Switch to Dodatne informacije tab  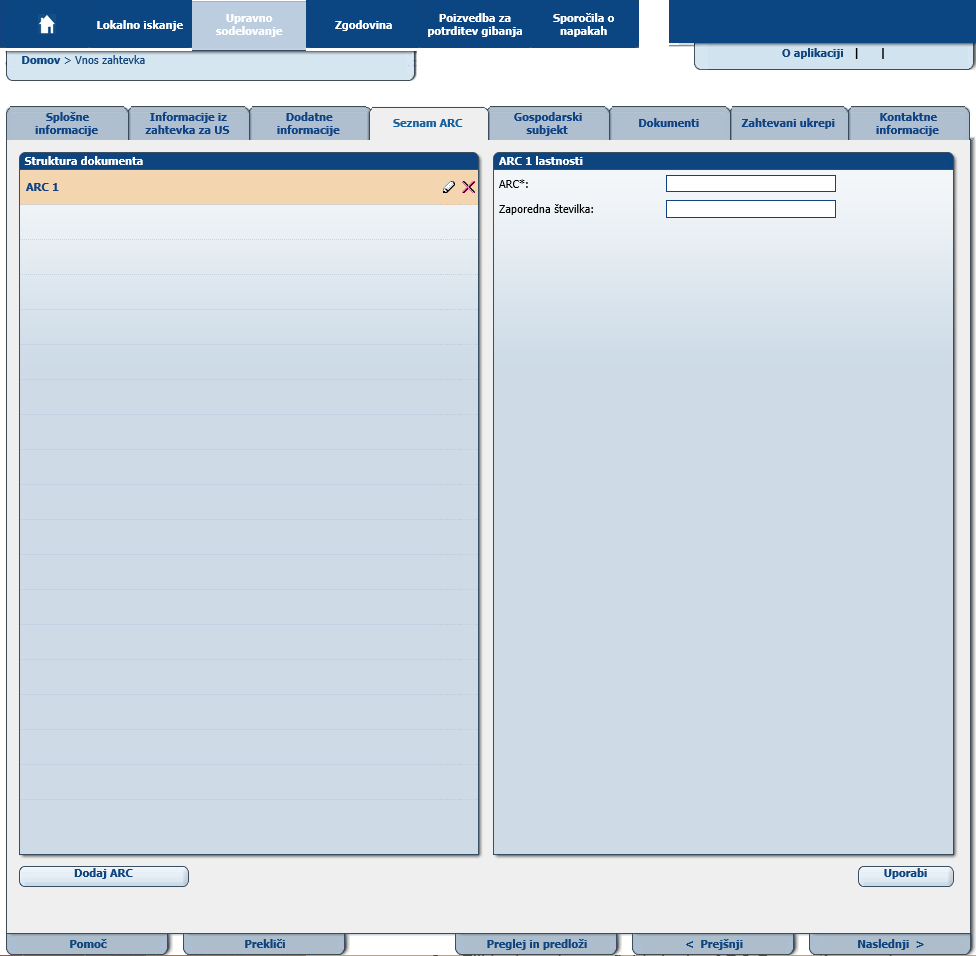coord(308,123)
